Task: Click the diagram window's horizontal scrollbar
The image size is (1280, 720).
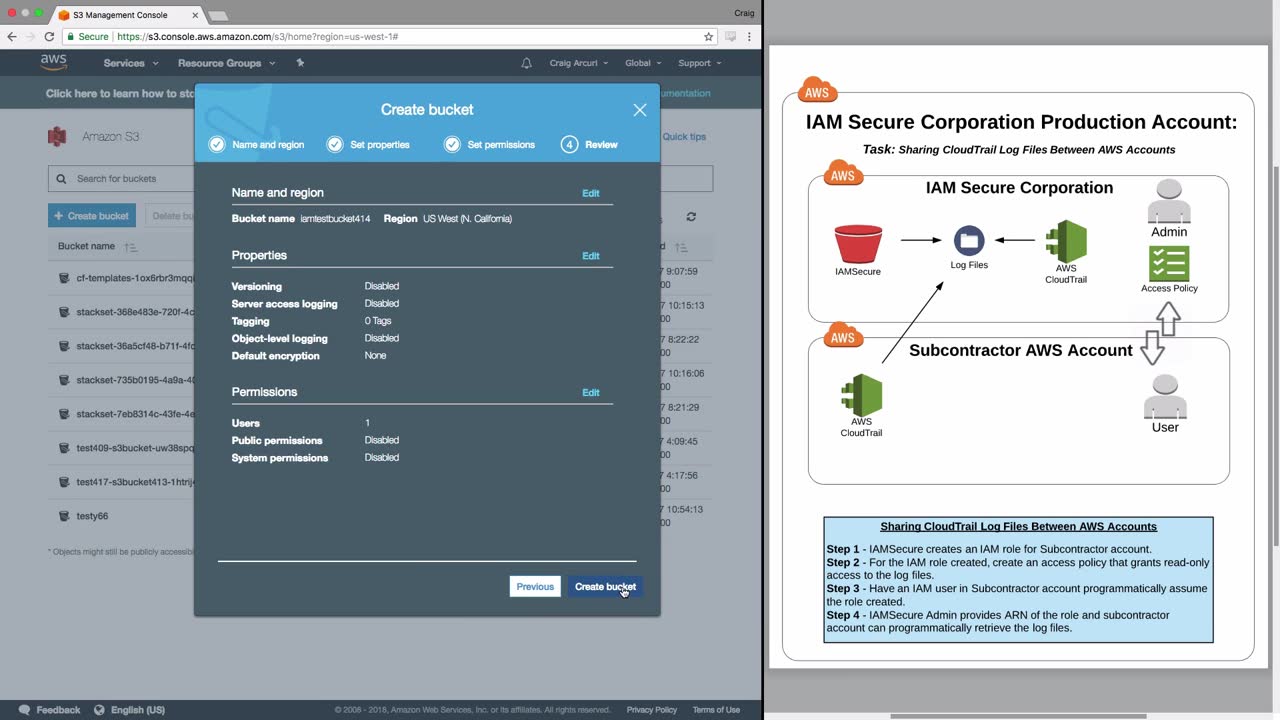Action: (x=1018, y=716)
